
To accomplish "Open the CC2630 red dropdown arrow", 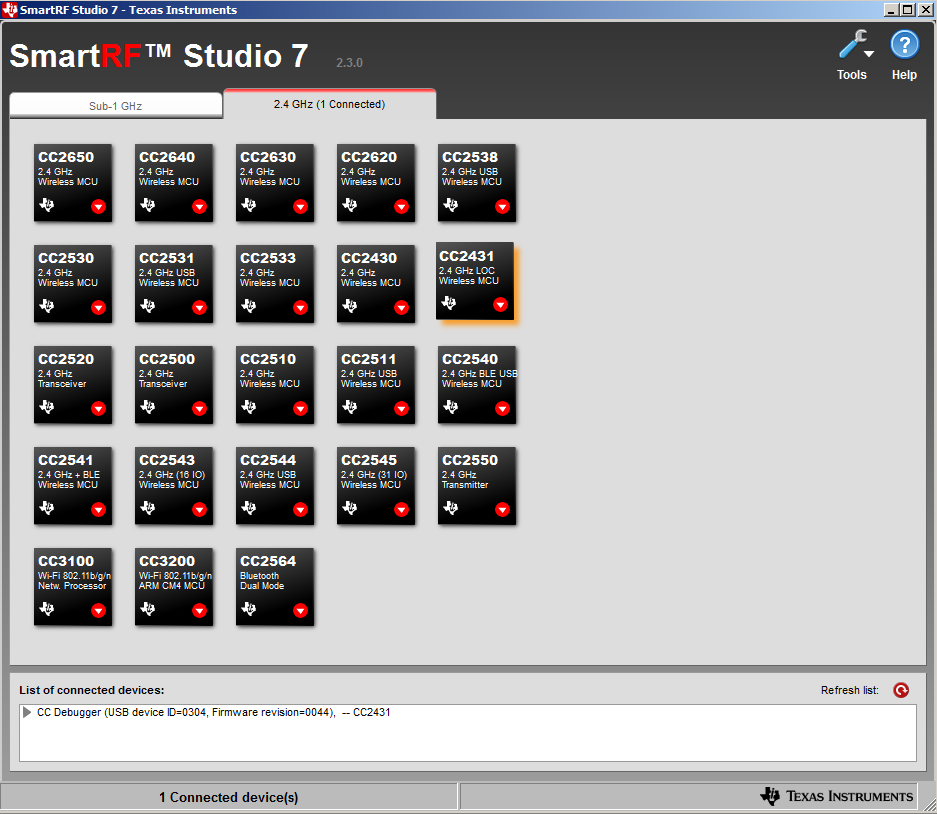I will pos(301,207).
